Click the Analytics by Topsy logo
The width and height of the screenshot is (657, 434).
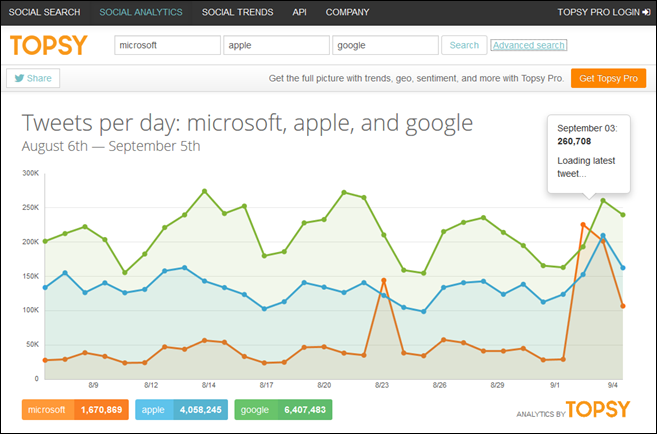[573, 409]
